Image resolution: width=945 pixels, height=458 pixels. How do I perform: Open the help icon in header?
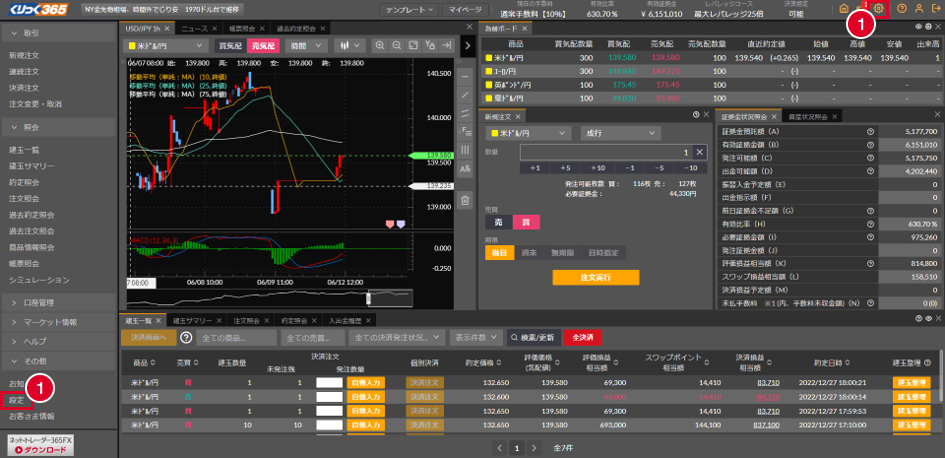[x=902, y=9]
